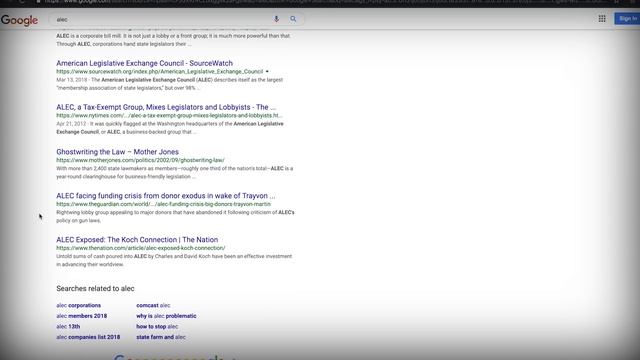Click the theguardian.com green URL
The height and width of the screenshot is (360, 640).
pyautogui.click(x=164, y=204)
